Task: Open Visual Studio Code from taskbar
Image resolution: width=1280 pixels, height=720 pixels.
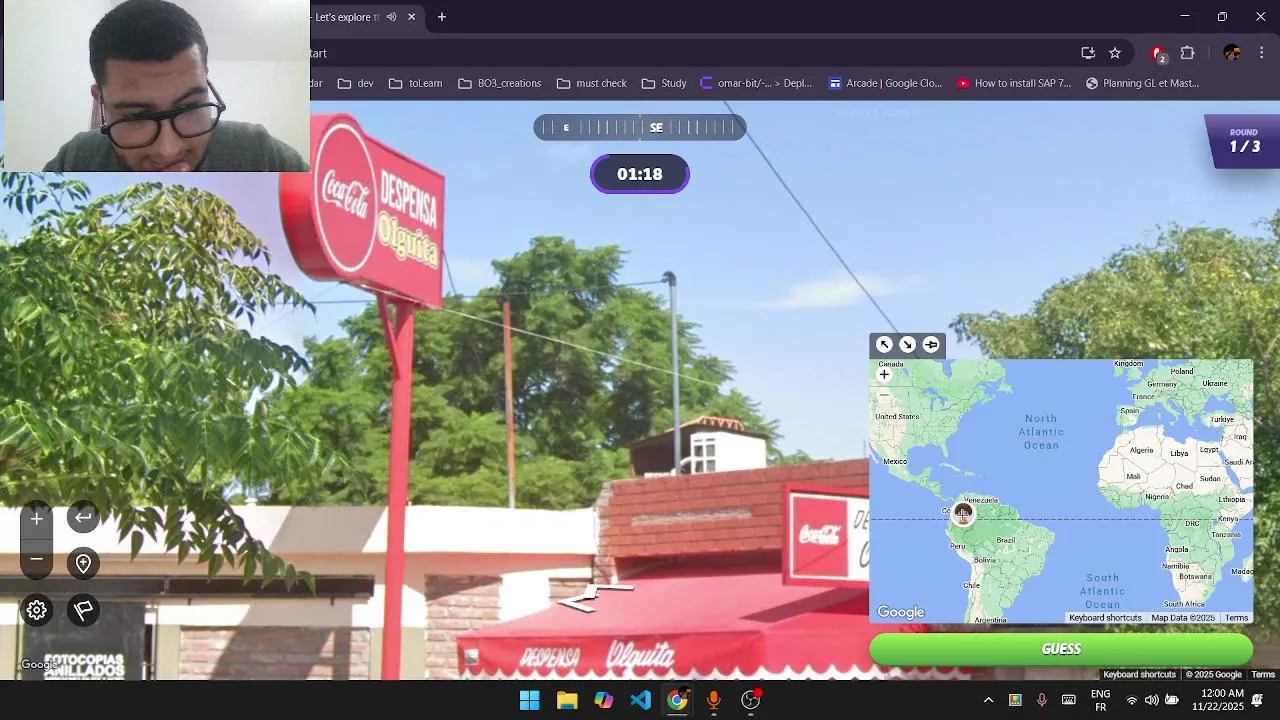Action: (641, 700)
